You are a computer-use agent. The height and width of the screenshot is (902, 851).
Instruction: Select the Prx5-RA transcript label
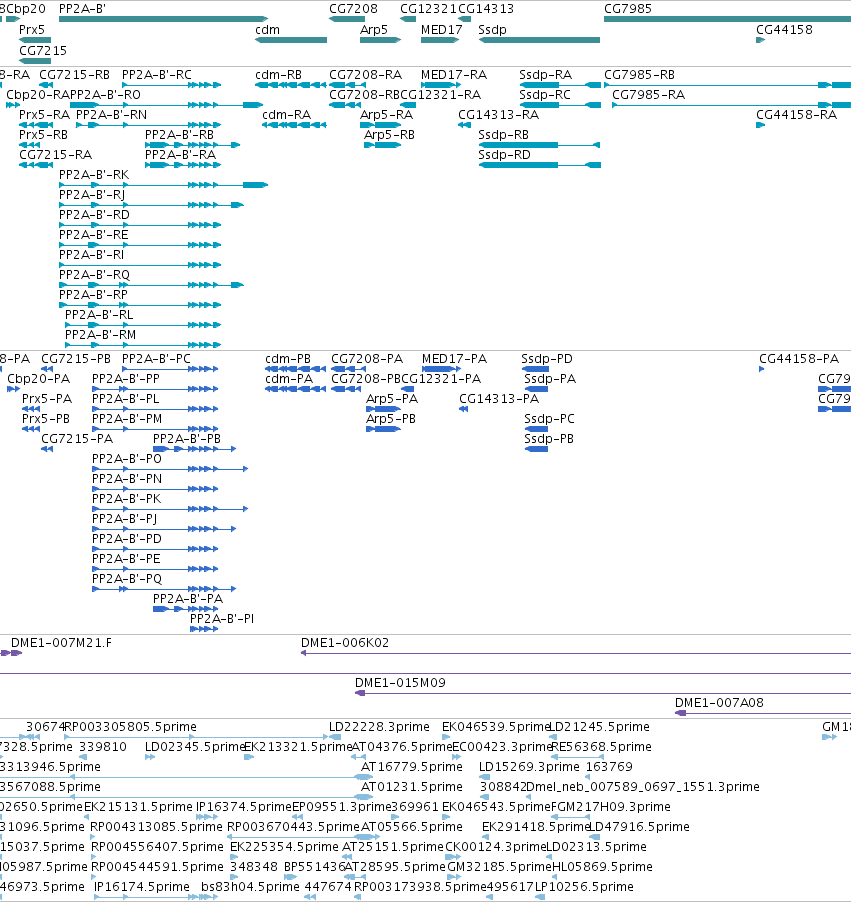pos(44,114)
